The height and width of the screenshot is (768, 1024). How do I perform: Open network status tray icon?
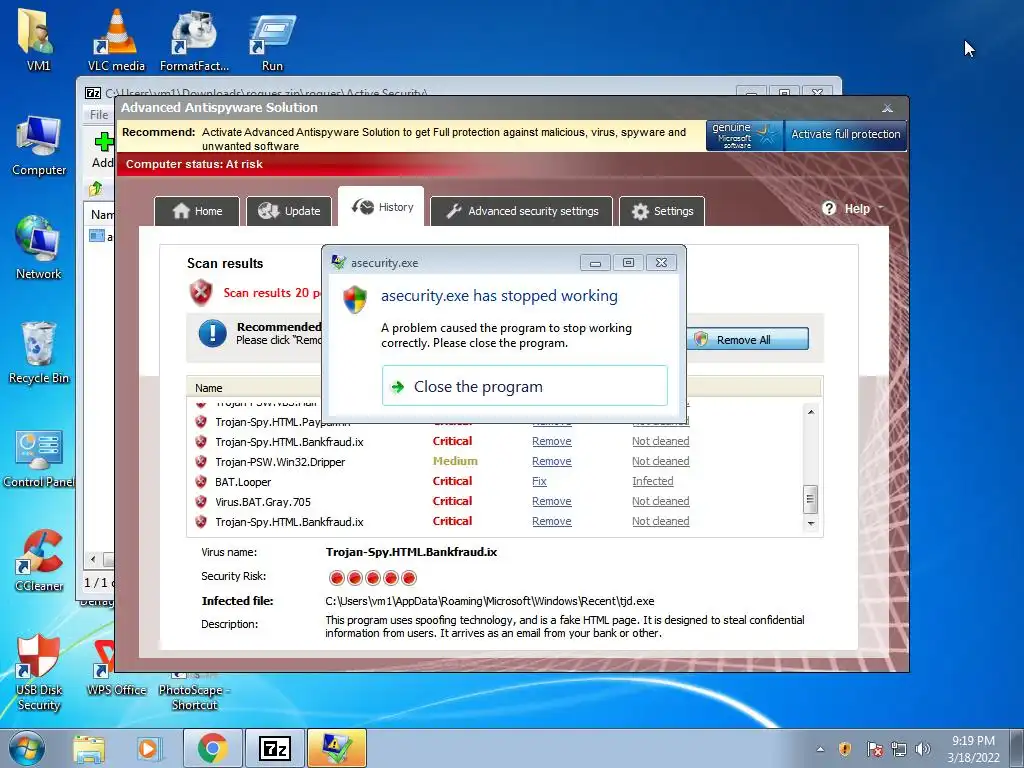tap(899, 749)
